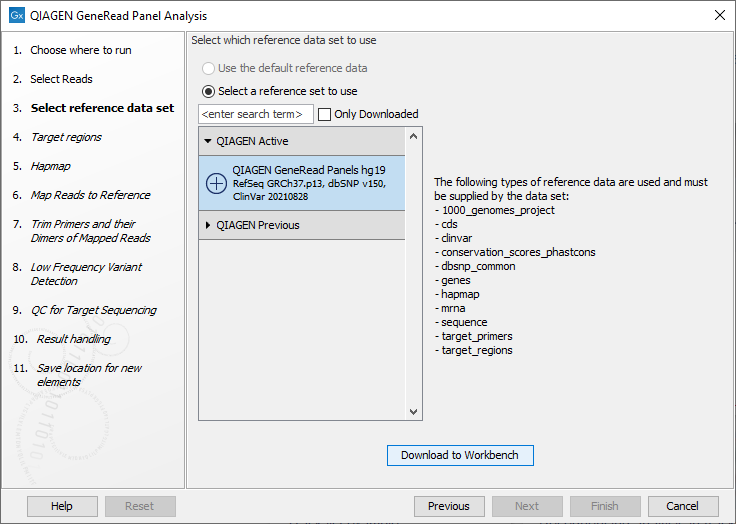Expand the QIAGEN Previous section
The image size is (736, 524).
coord(208,225)
